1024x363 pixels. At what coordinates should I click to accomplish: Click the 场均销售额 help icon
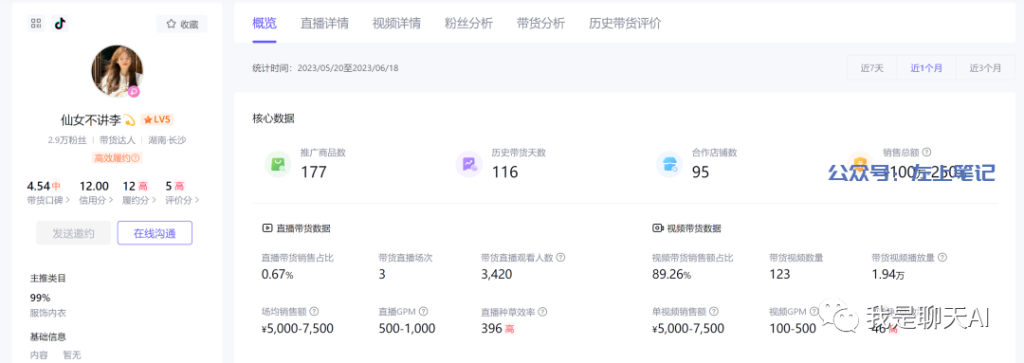[314, 311]
